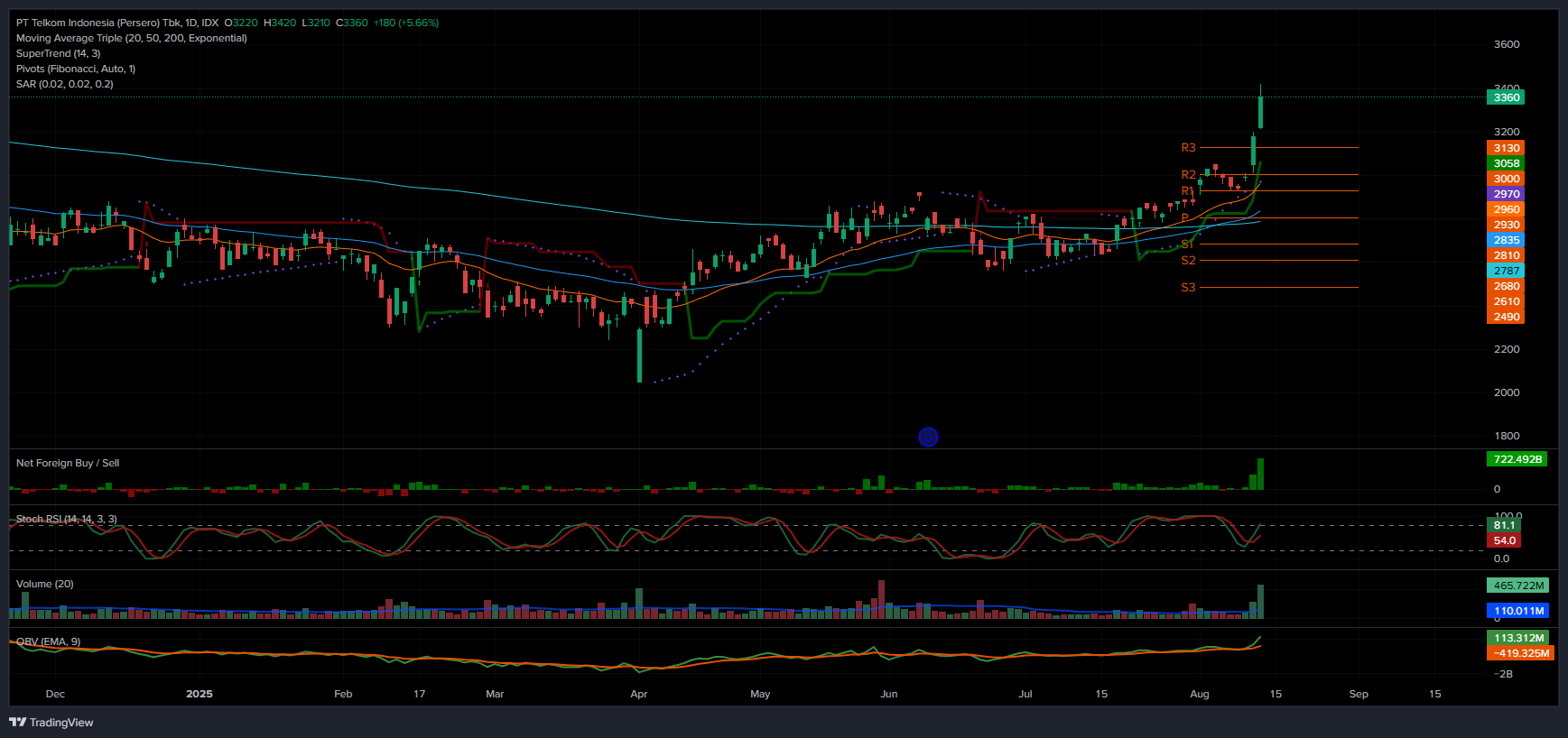Click the 2025 label on the time axis
The width and height of the screenshot is (1568, 738).
coord(199,694)
